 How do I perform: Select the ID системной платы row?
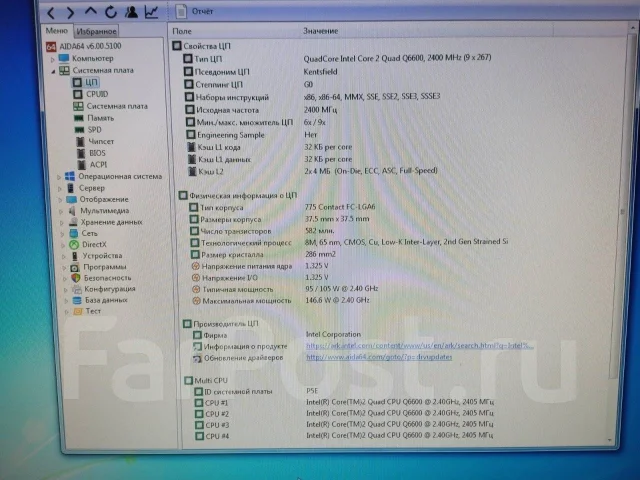[256, 391]
